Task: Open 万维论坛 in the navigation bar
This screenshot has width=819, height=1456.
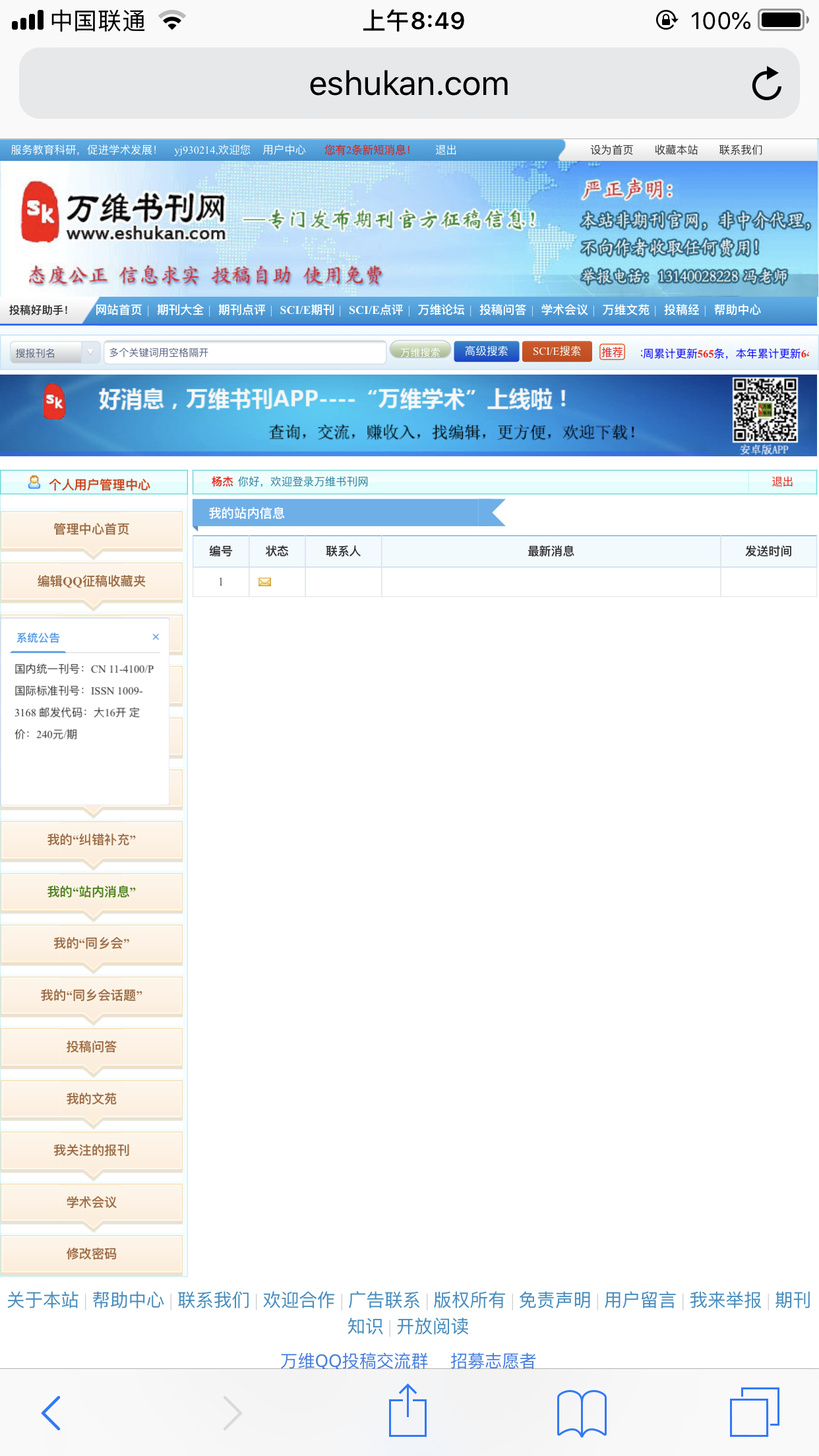Action: pyautogui.click(x=440, y=310)
